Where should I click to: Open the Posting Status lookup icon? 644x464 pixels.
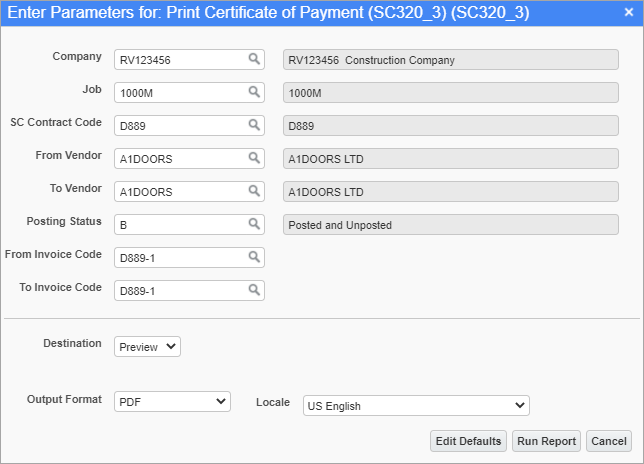coord(254,225)
